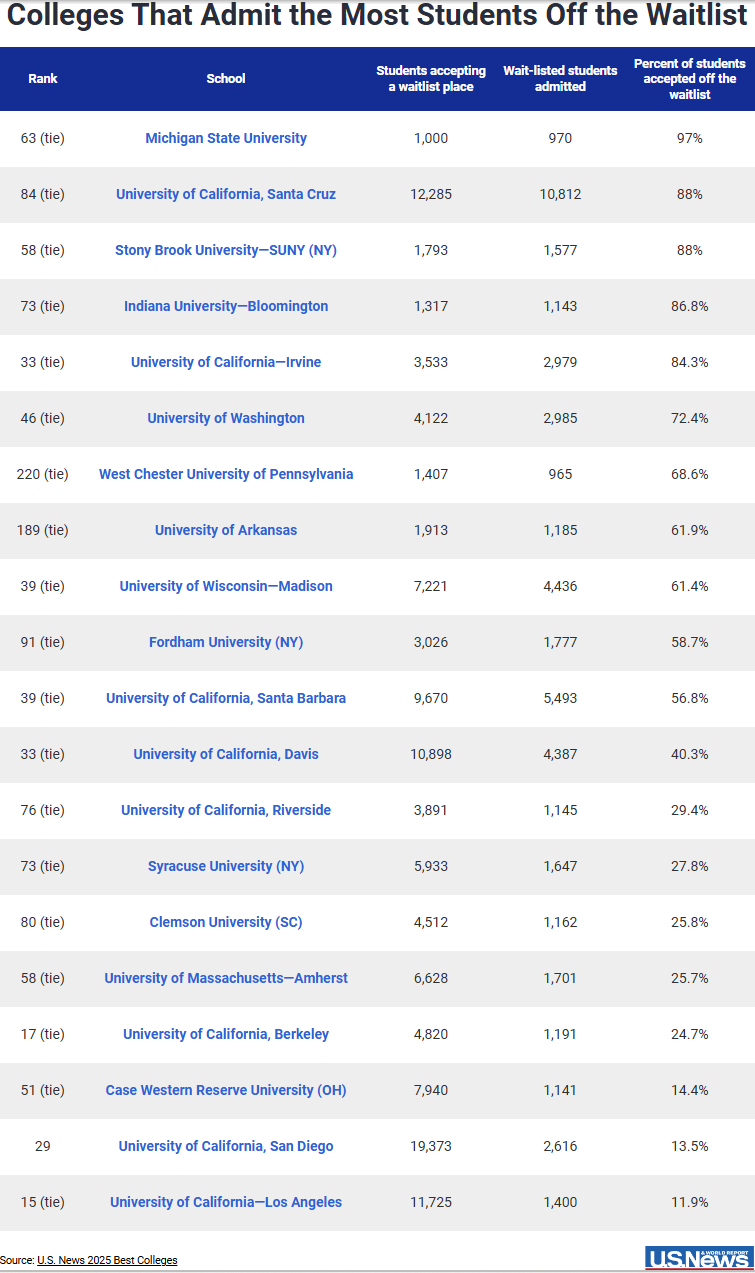Click the Rank column header
This screenshot has height=1273, width=755.
[x=43, y=79]
